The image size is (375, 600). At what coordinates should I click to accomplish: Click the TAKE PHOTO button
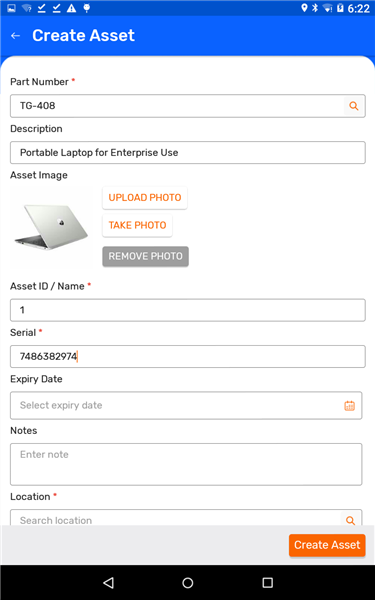point(137,225)
